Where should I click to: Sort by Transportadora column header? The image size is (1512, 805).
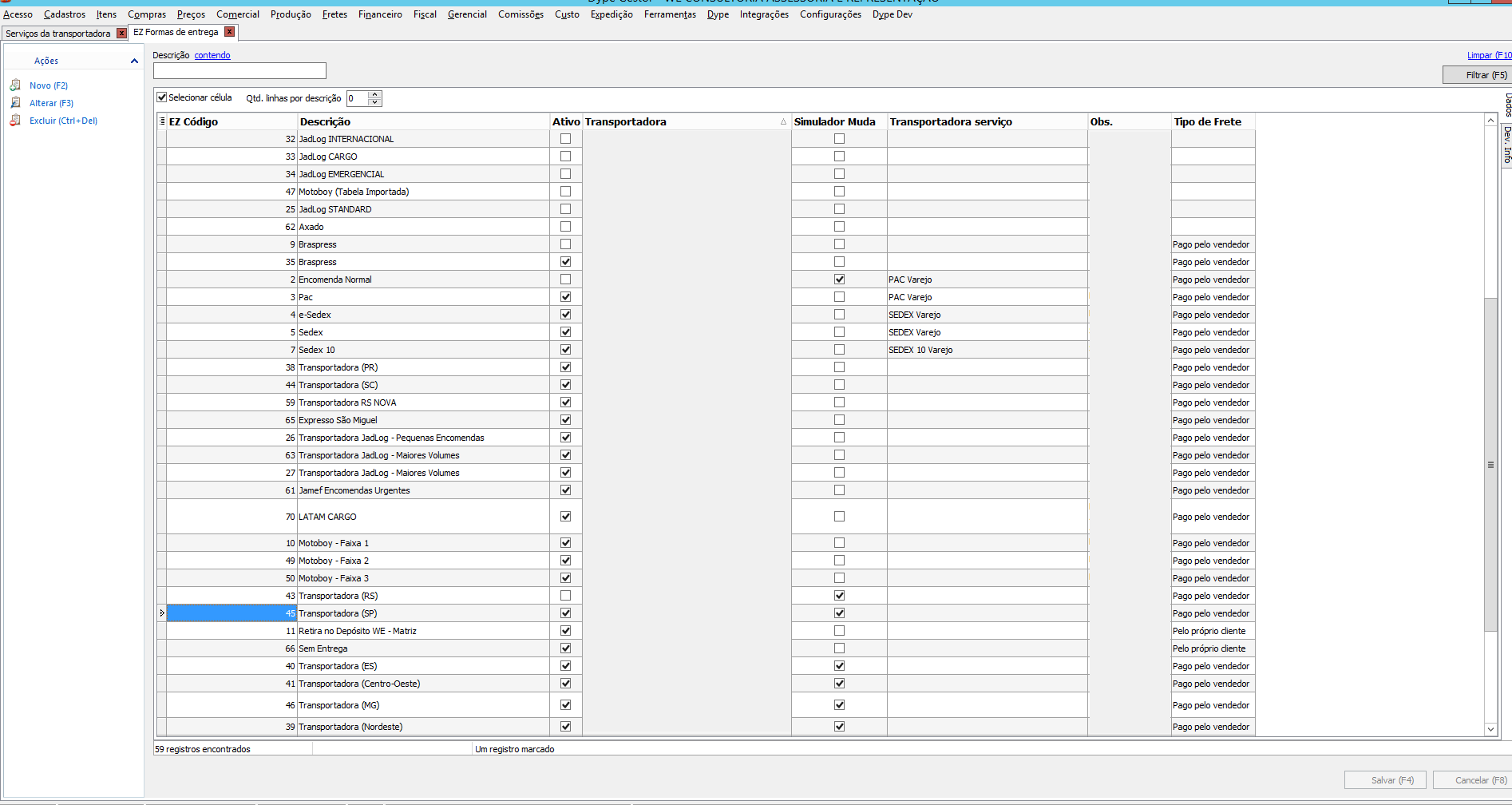[x=686, y=121]
